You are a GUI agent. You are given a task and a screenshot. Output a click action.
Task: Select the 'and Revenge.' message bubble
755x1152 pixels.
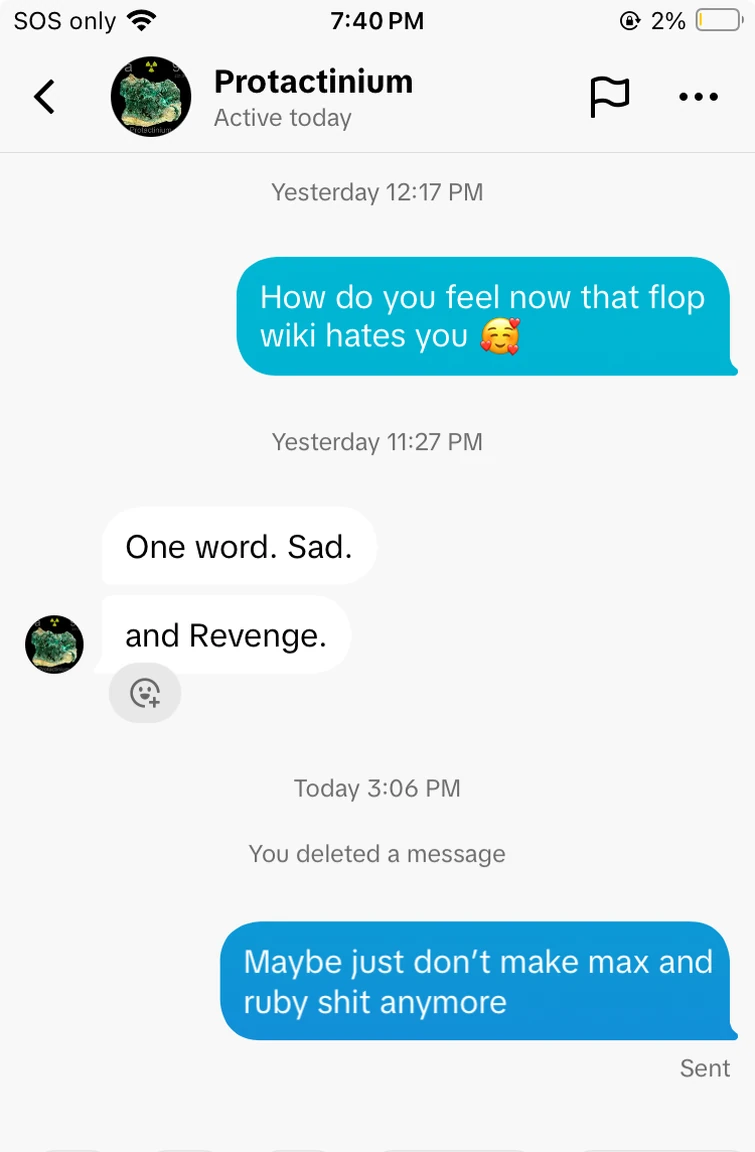coord(226,636)
